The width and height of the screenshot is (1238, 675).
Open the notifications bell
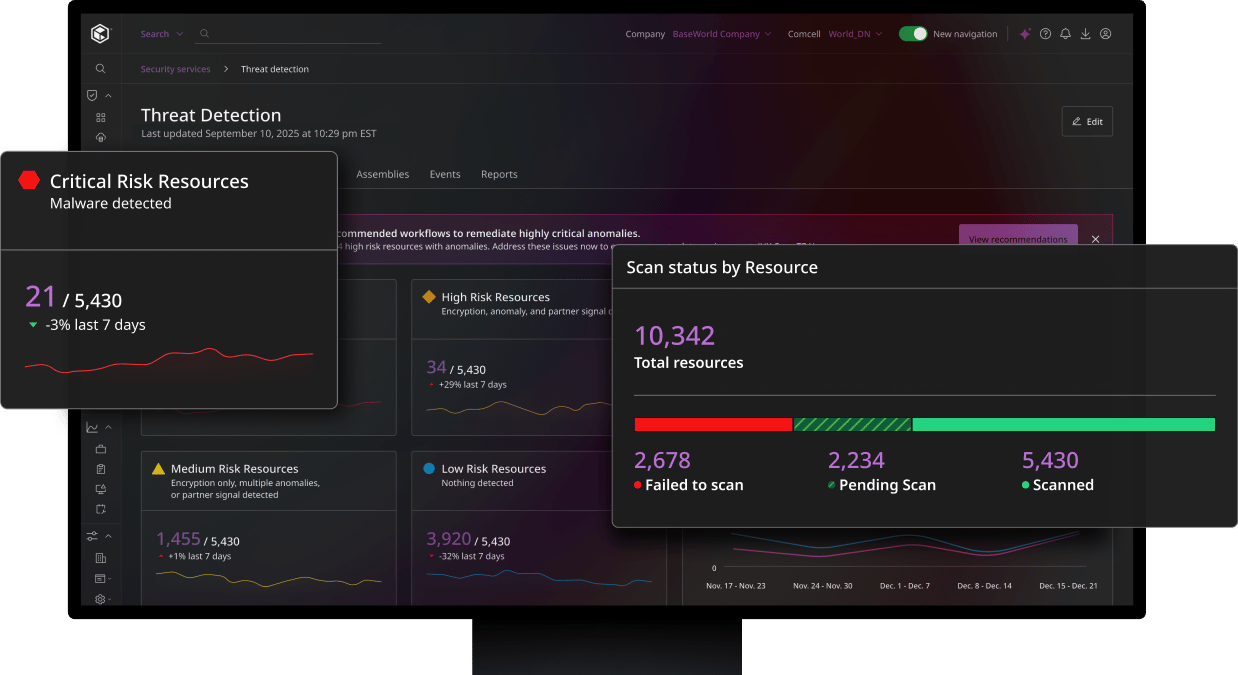(x=1065, y=34)
